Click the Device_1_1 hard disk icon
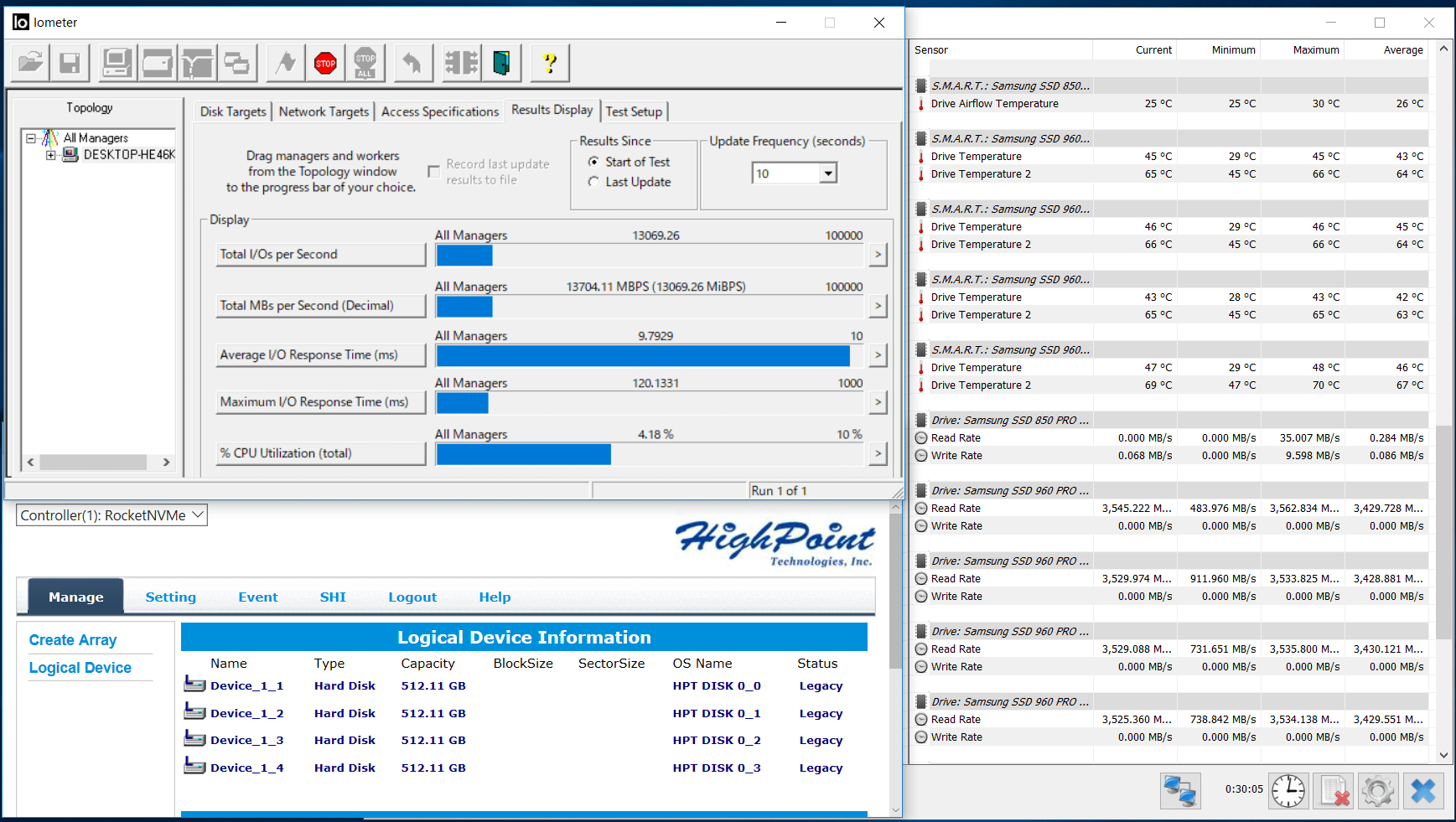The image size is (1456, 822). click(x=194, y=685)
